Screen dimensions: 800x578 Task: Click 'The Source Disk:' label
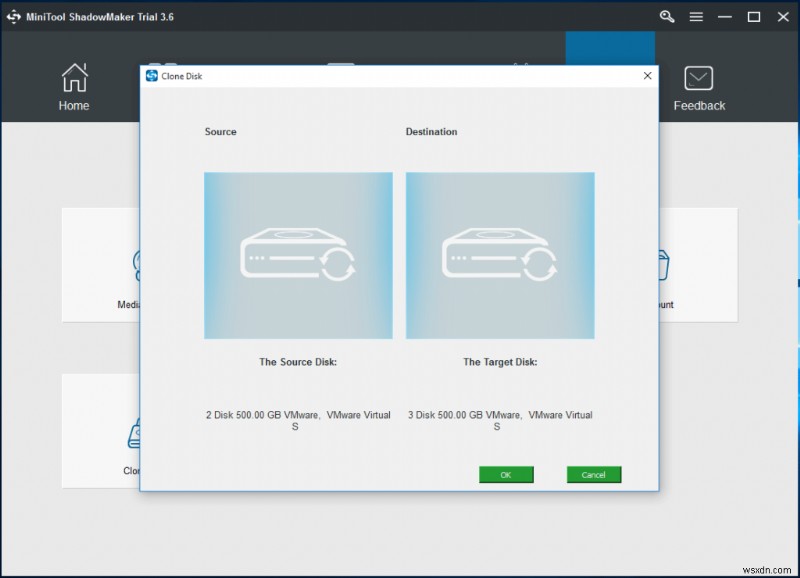(x=298, y=362)
